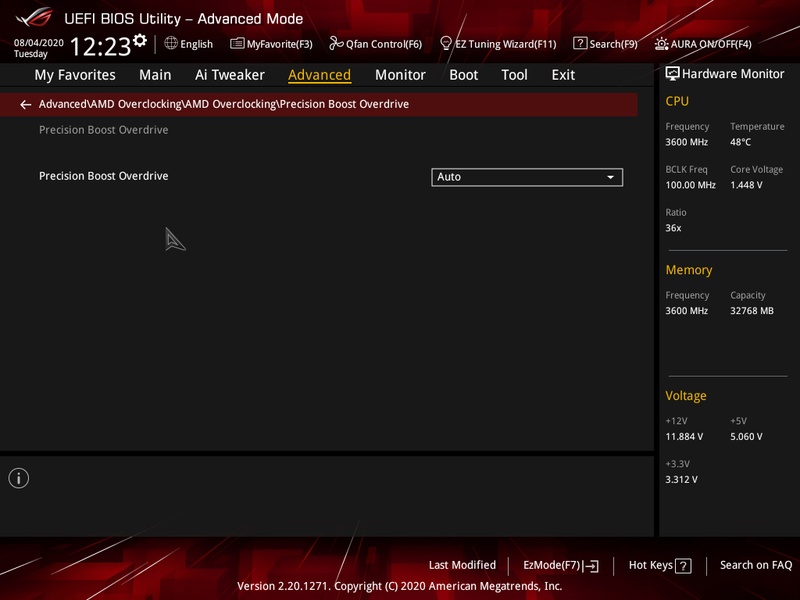Switch to the Main tab
Screen dimensions: 800x600
(x=155, y=75)
